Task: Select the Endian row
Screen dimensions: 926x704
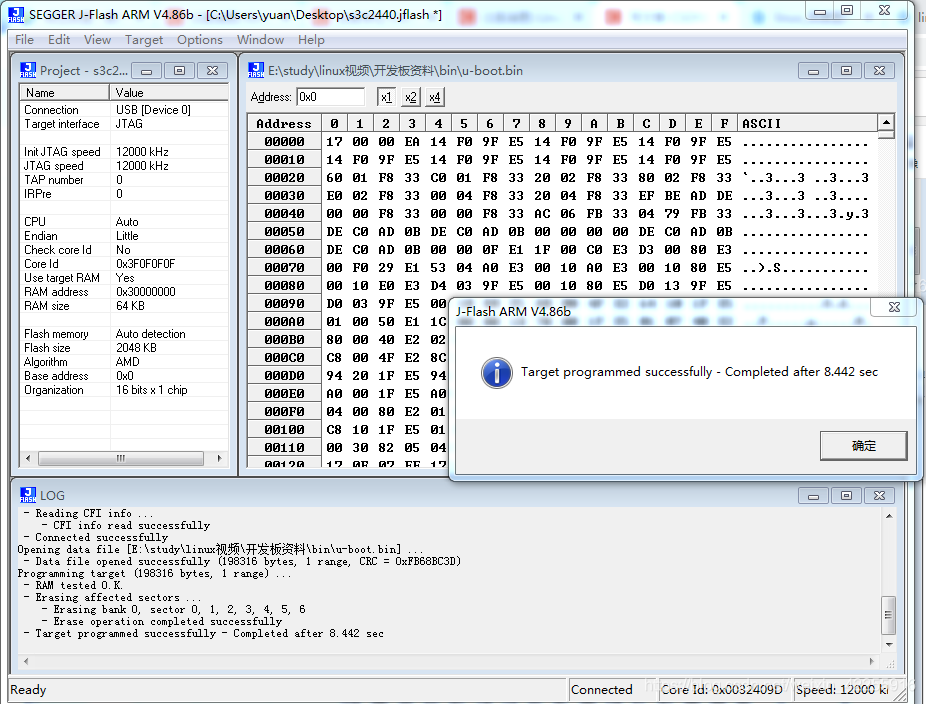Action: (x=124, y=236)
